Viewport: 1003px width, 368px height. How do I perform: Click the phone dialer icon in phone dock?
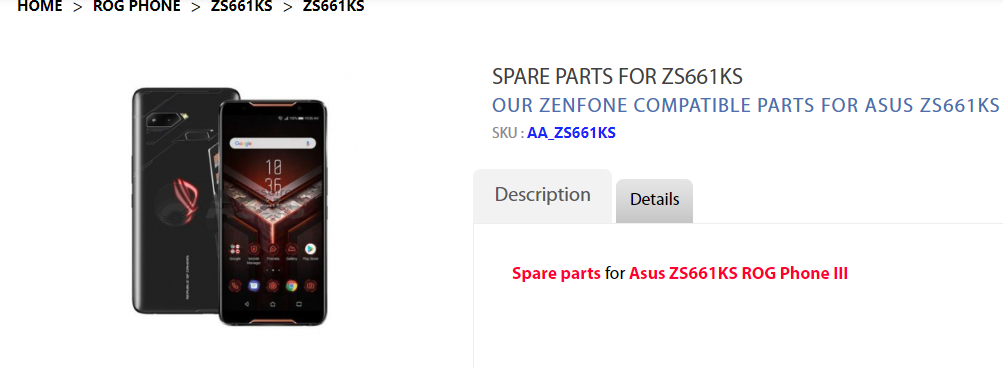[235, 286]
